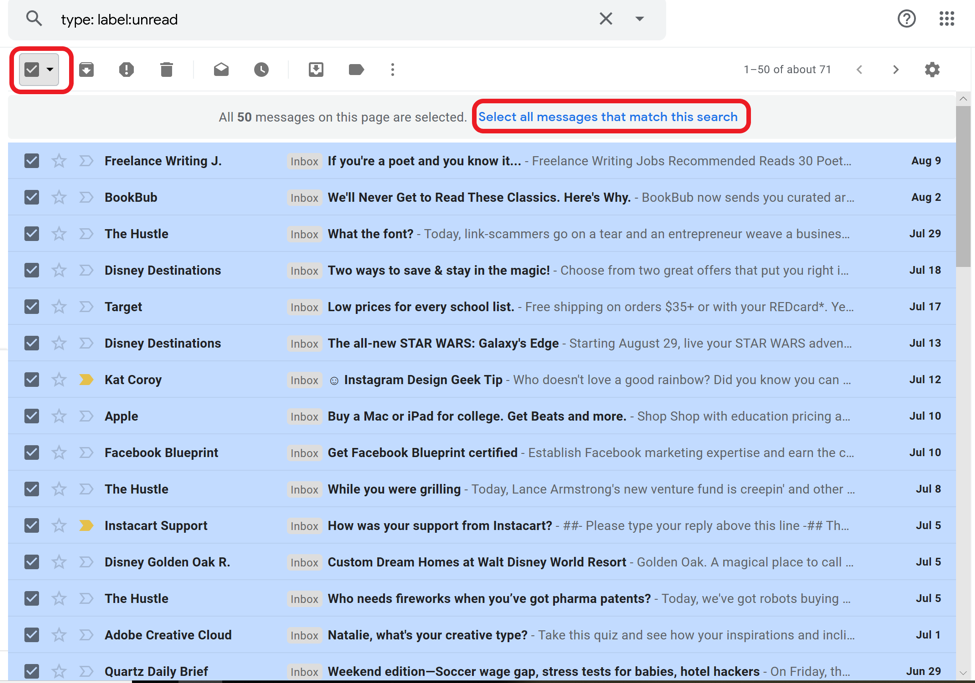The width and height of the screenshot is (975, 683).
Task: Archive the selected messages
Action: click(87, 70)
